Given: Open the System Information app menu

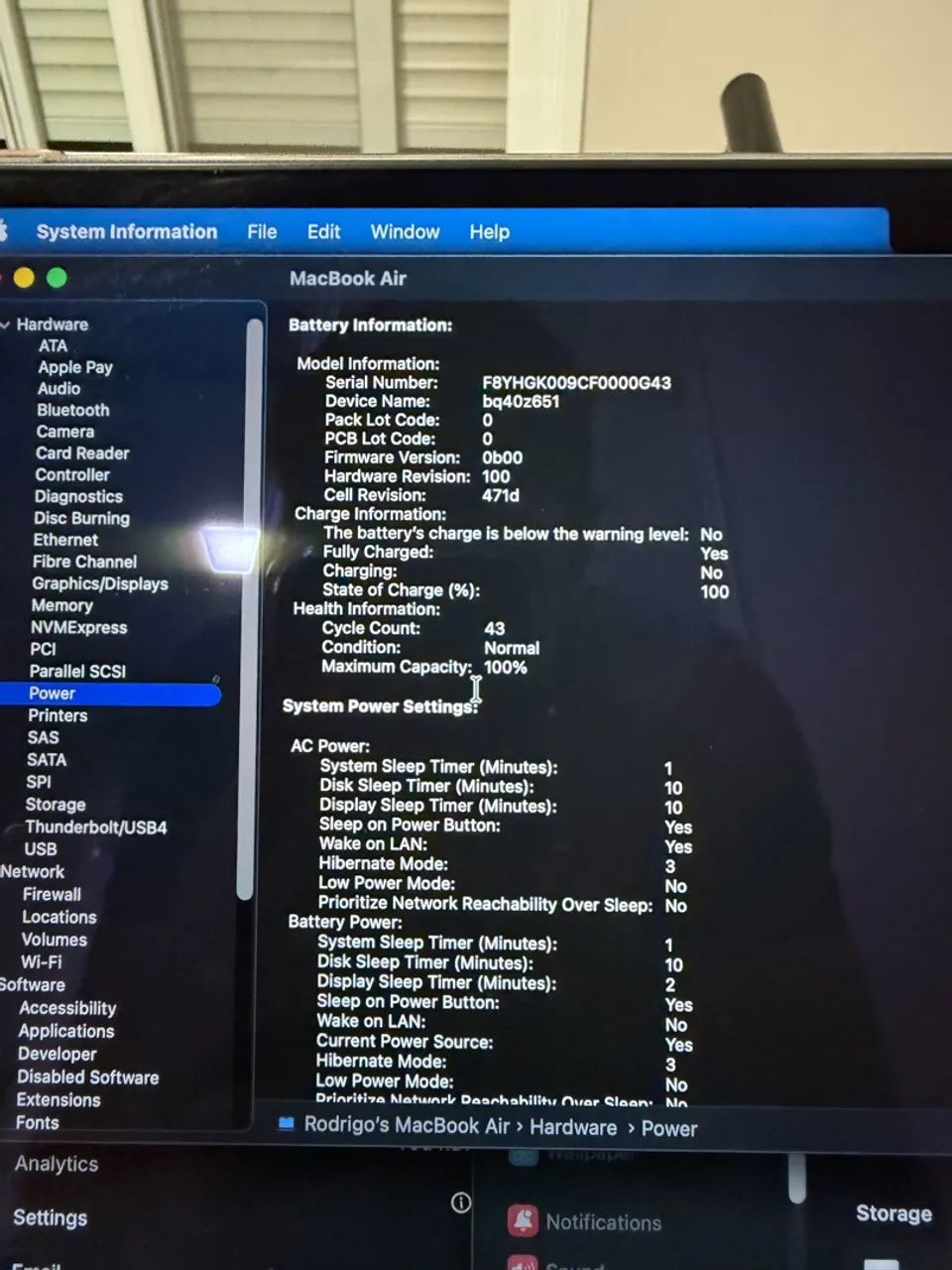Looking at the screenshot, I should tap(127, 232).
